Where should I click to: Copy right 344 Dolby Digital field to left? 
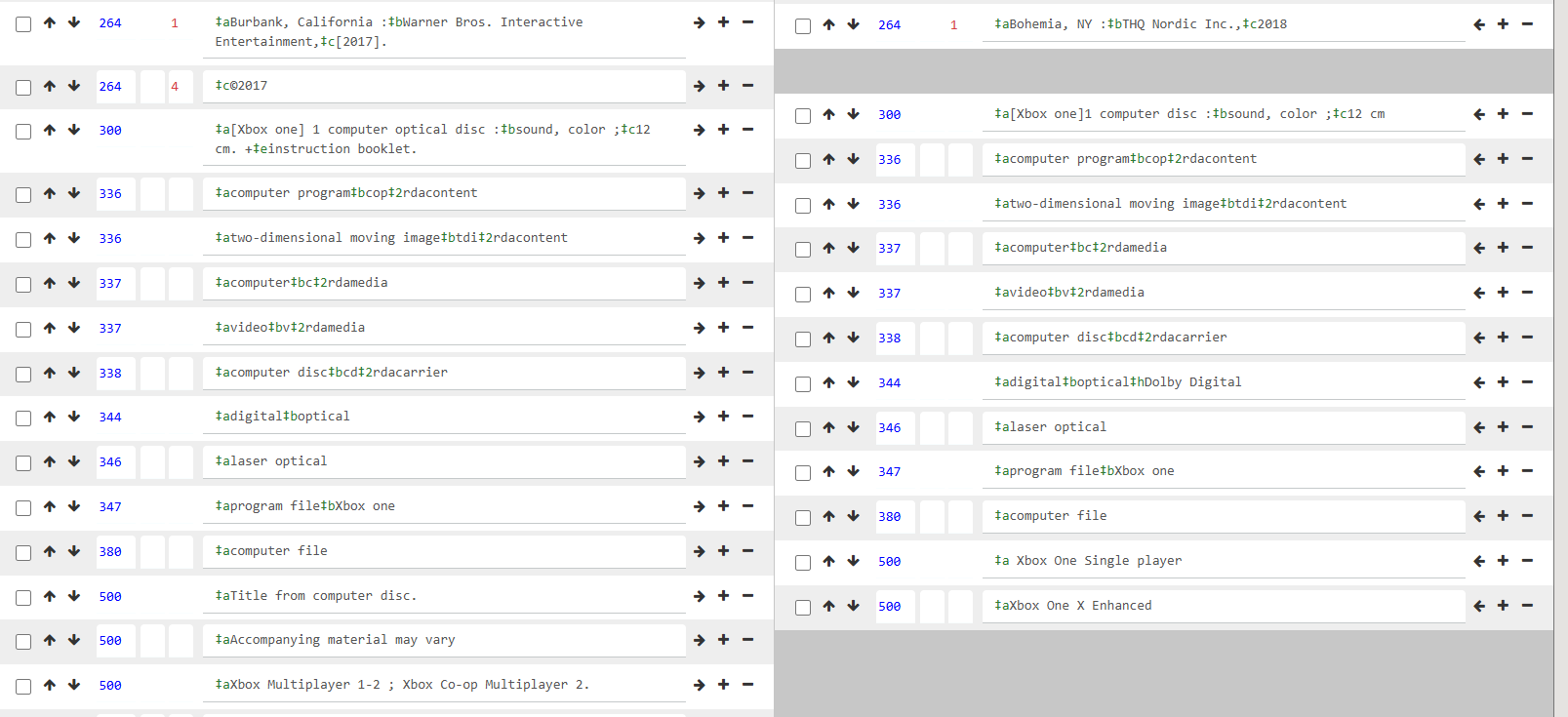coord(1479,383)
